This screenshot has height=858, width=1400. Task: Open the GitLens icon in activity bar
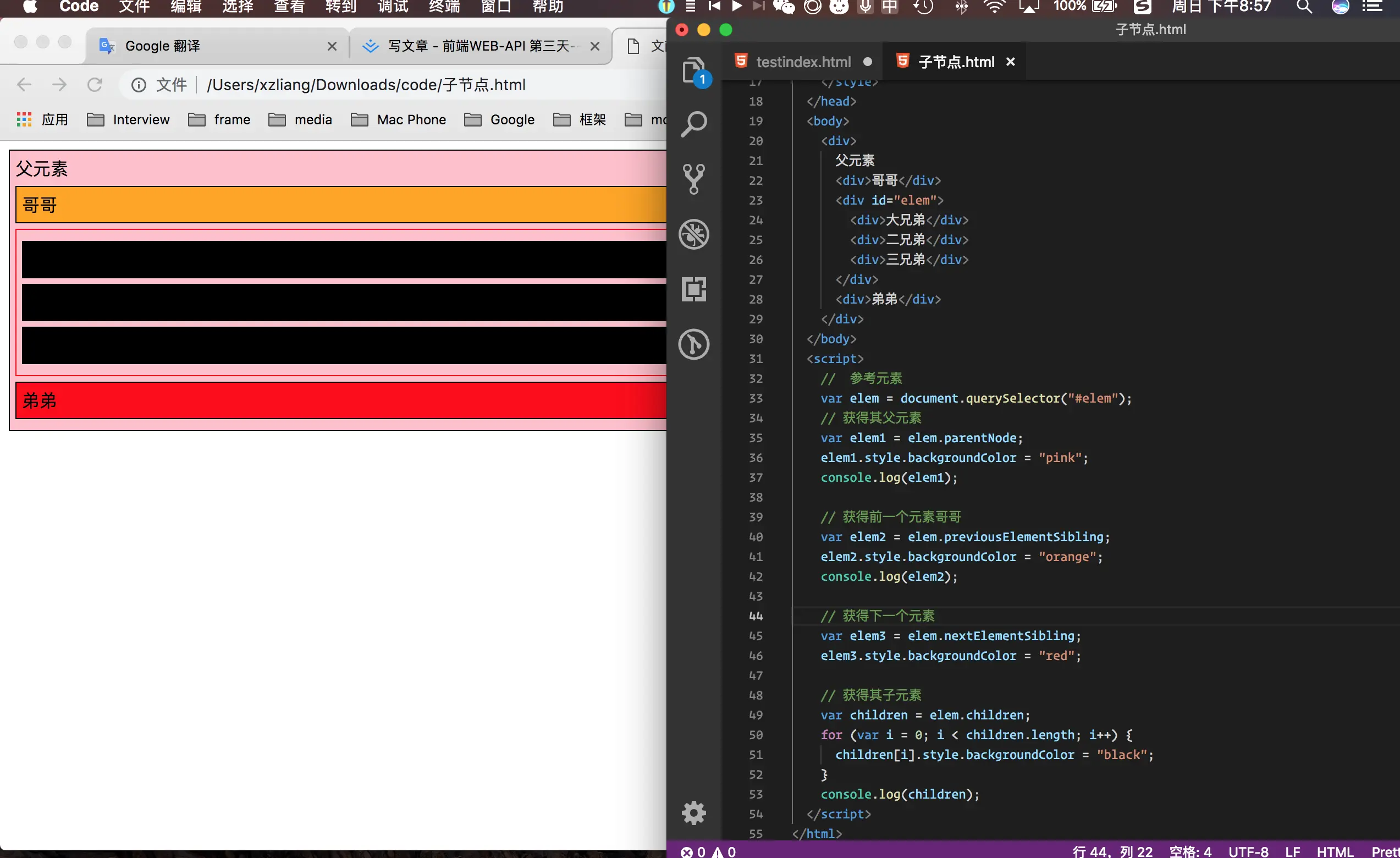(x=694, y=344)
